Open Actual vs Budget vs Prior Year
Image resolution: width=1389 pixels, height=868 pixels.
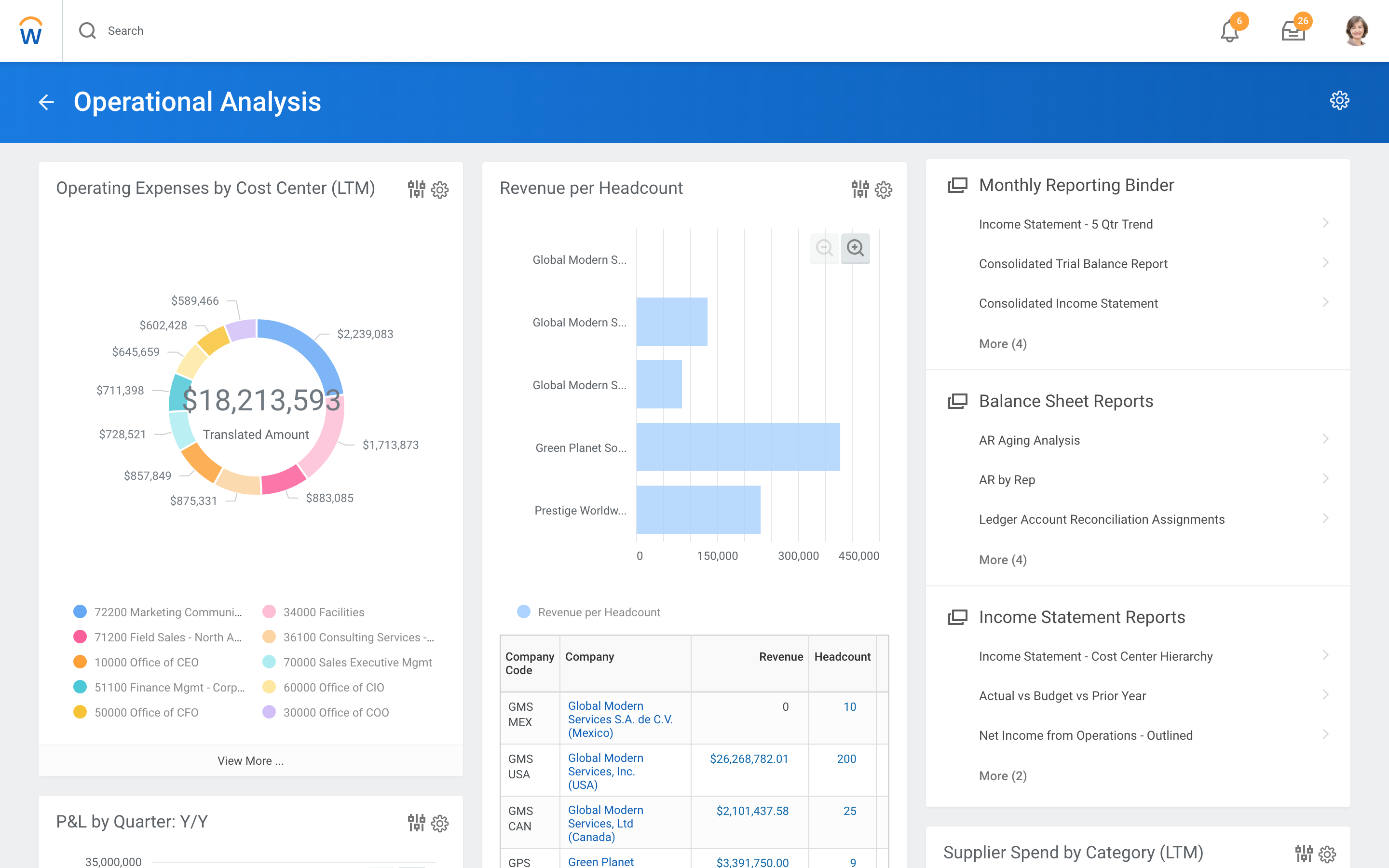coord(1062,696)
